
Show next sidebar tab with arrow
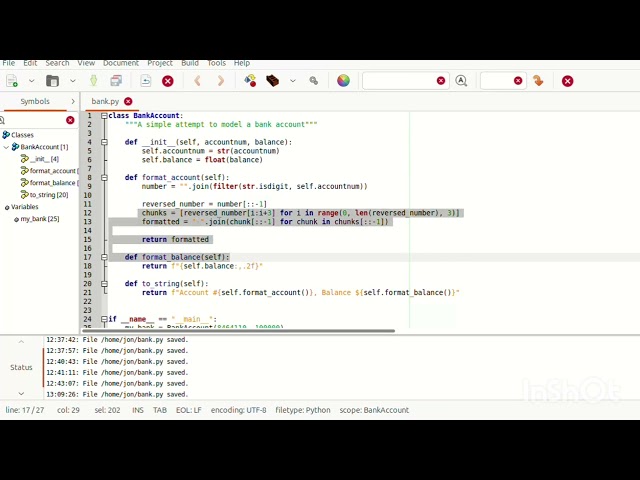pyautogui.click(x=73, y=101)
